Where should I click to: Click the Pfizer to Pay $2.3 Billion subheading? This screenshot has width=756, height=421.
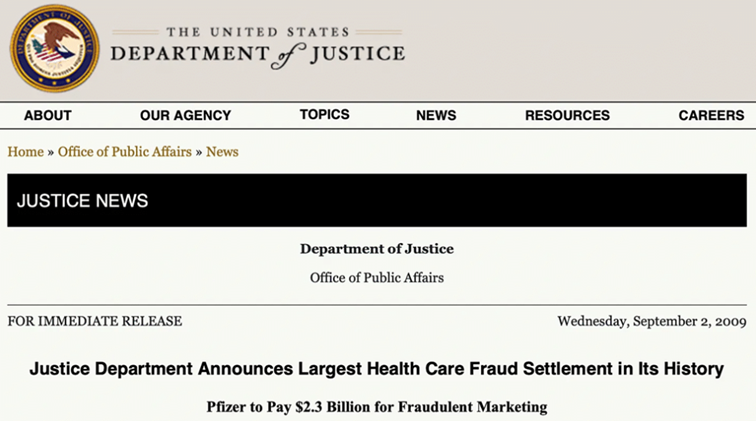(376, 406)
